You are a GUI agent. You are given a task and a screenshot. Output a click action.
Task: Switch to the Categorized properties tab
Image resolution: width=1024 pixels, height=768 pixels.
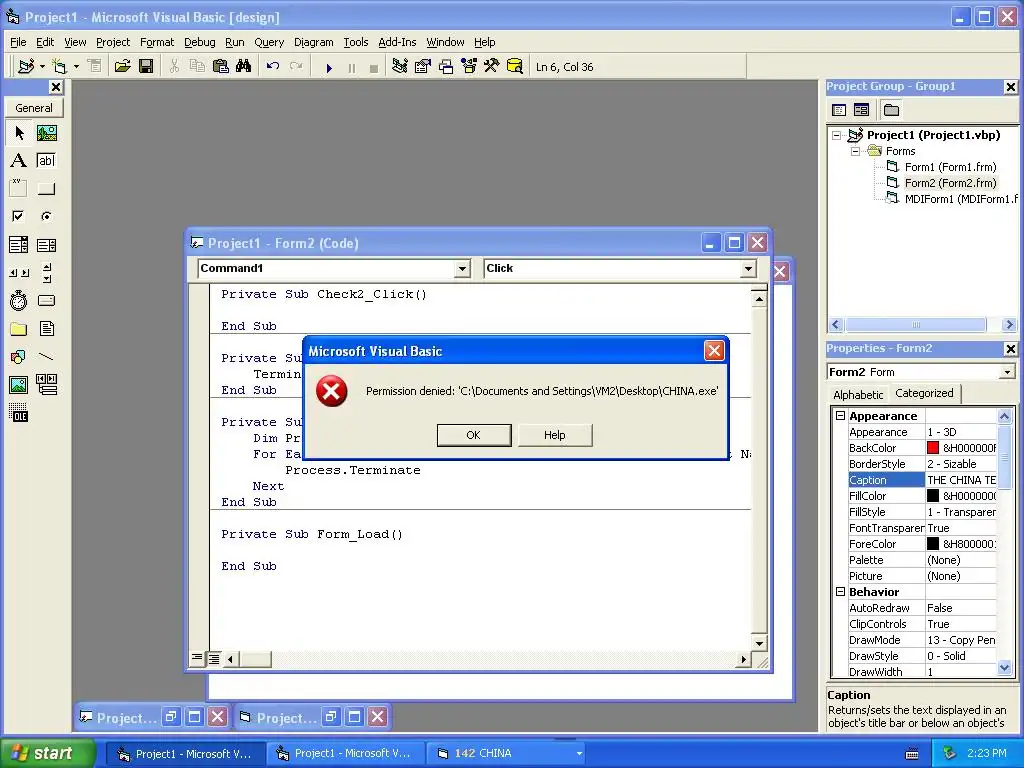coord(924,393)
